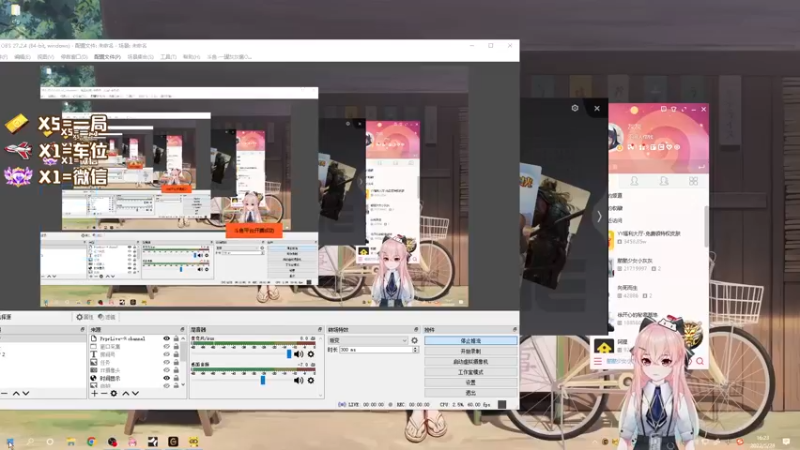Screen dimensions: 800x450
Task: Toggle visibility of the image source row
Action: tap(166, 362)
